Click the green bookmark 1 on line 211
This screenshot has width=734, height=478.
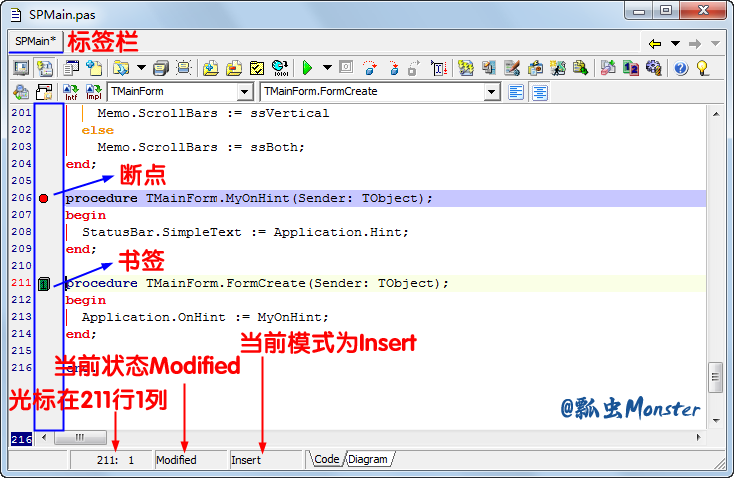[44, 284]
